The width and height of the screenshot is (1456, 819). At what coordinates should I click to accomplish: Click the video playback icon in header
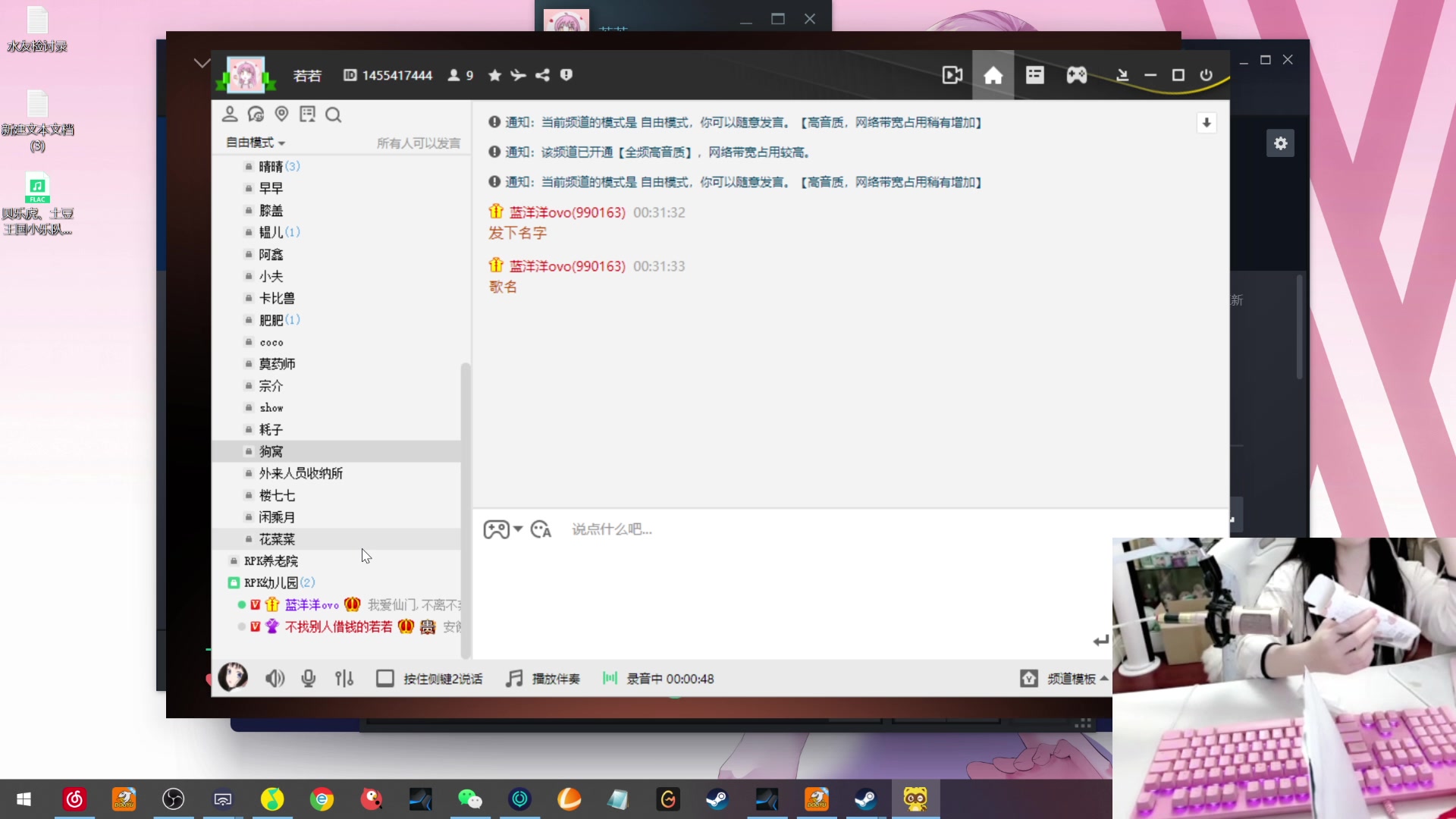[952, 75]
